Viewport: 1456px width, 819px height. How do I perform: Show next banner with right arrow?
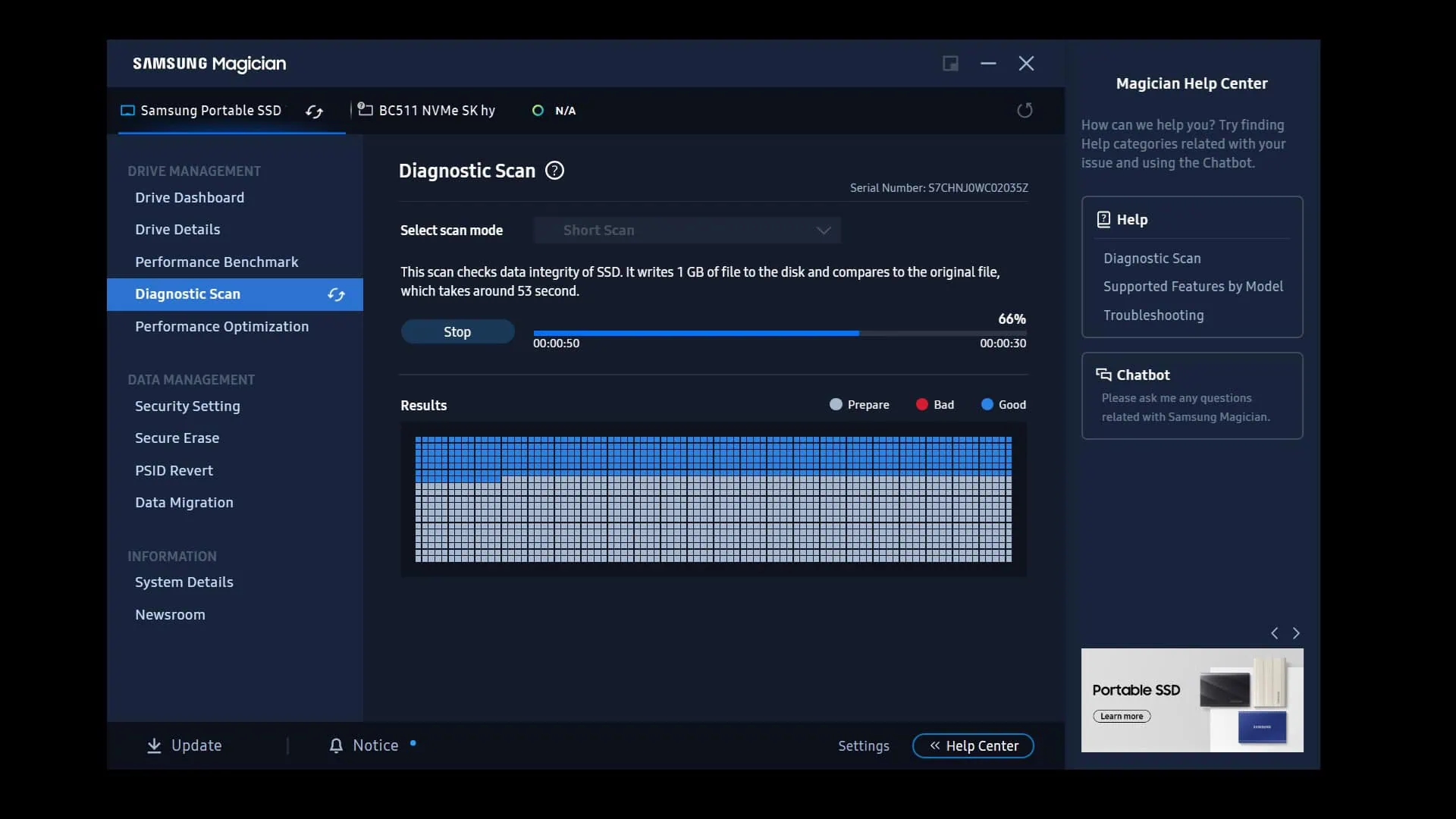click(1296, 633)
